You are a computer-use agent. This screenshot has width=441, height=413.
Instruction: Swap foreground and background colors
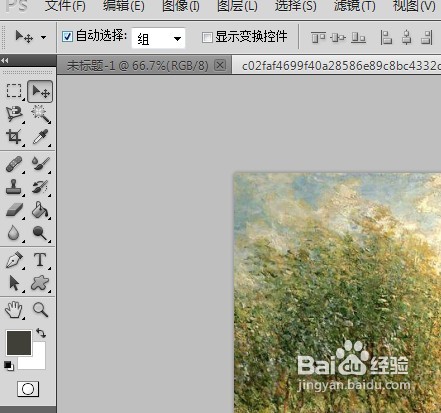click(x=41, y=333)
